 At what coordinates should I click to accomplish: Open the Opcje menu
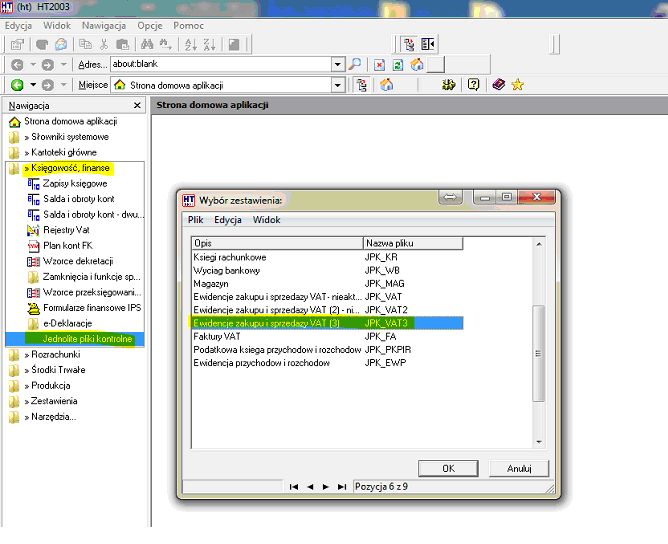(150, 26)
